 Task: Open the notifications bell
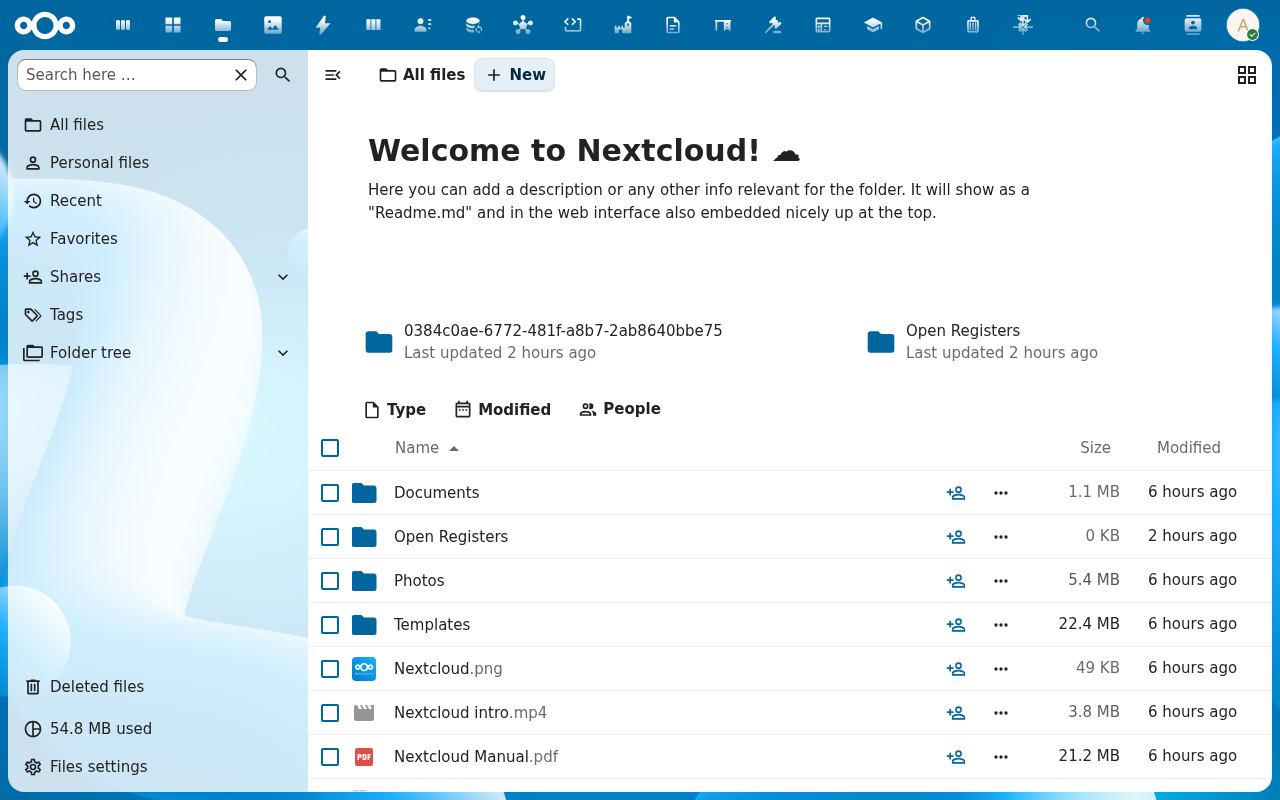tap(1143, 25)
